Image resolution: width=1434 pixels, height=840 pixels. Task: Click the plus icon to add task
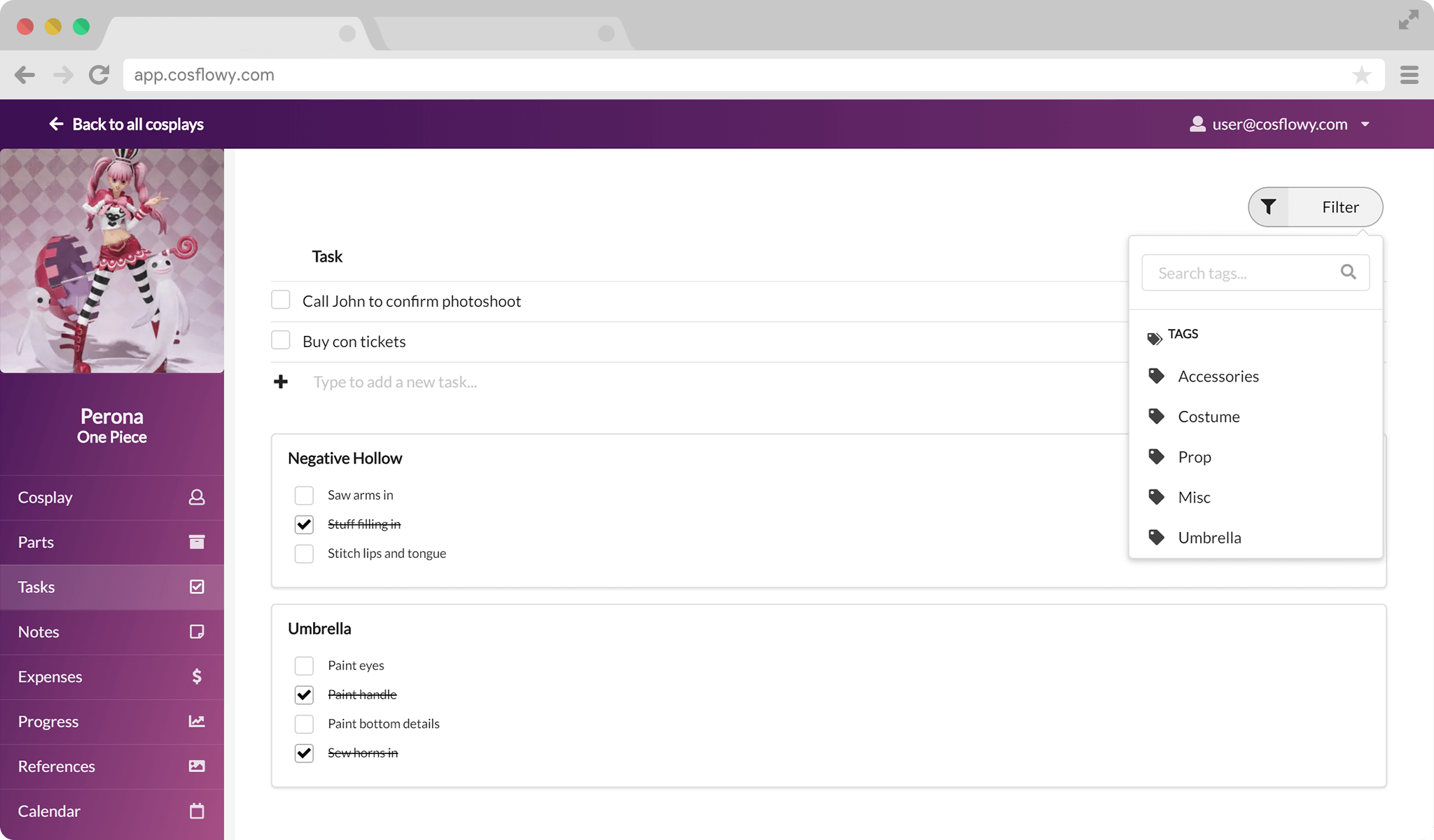281,381
